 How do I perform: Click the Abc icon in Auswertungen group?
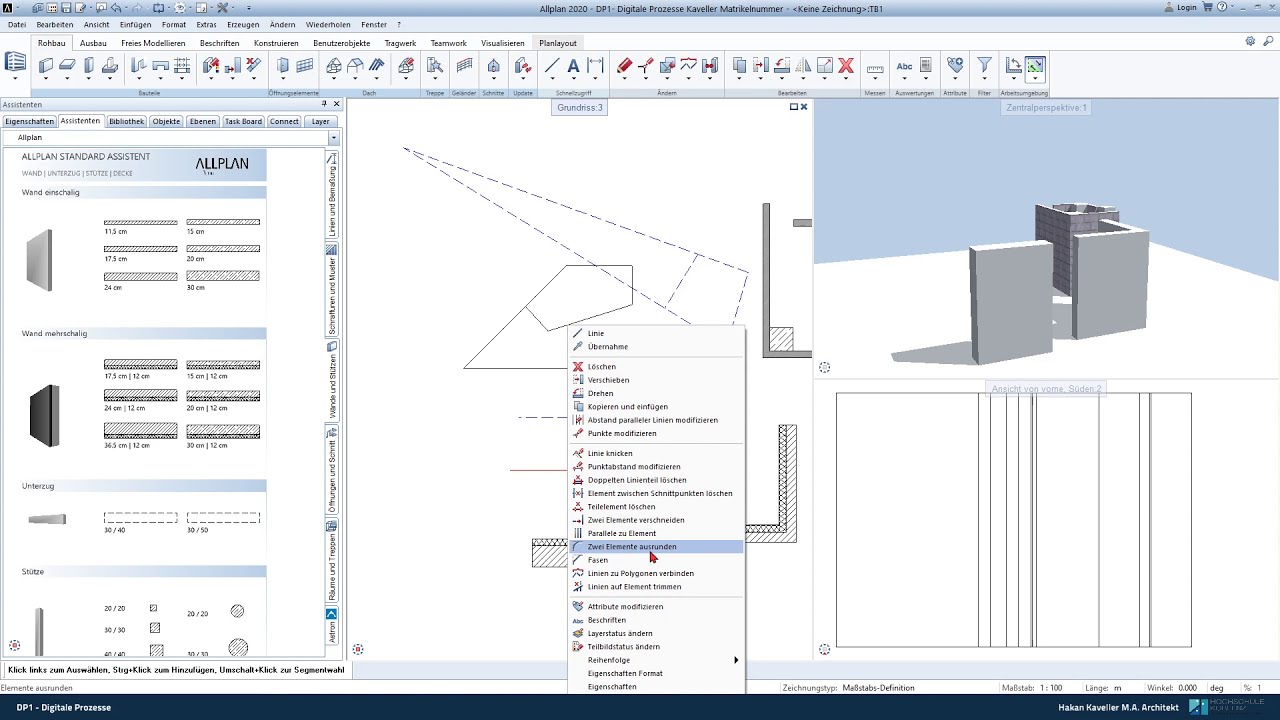coord(904,66)
